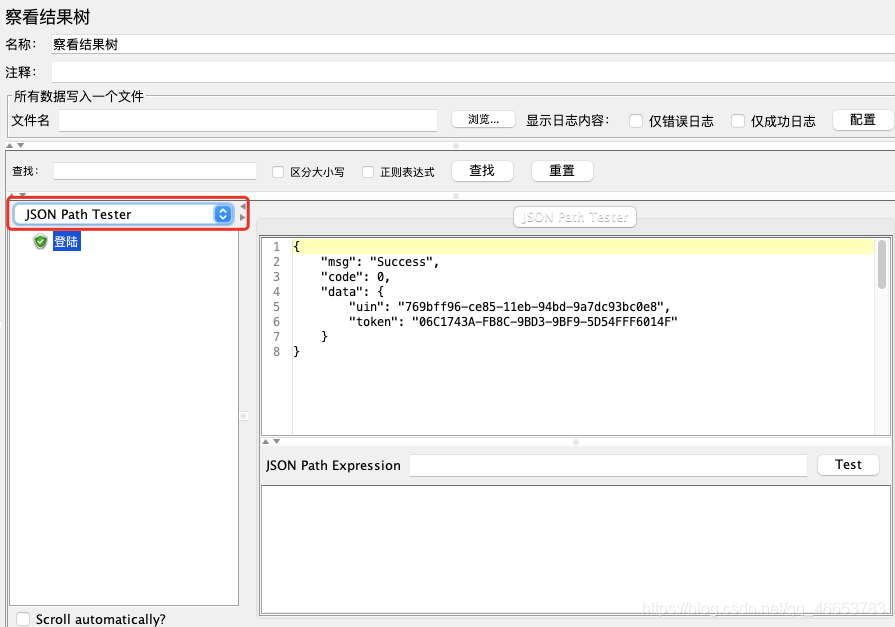Click the 查找 search button

[482, 171]
